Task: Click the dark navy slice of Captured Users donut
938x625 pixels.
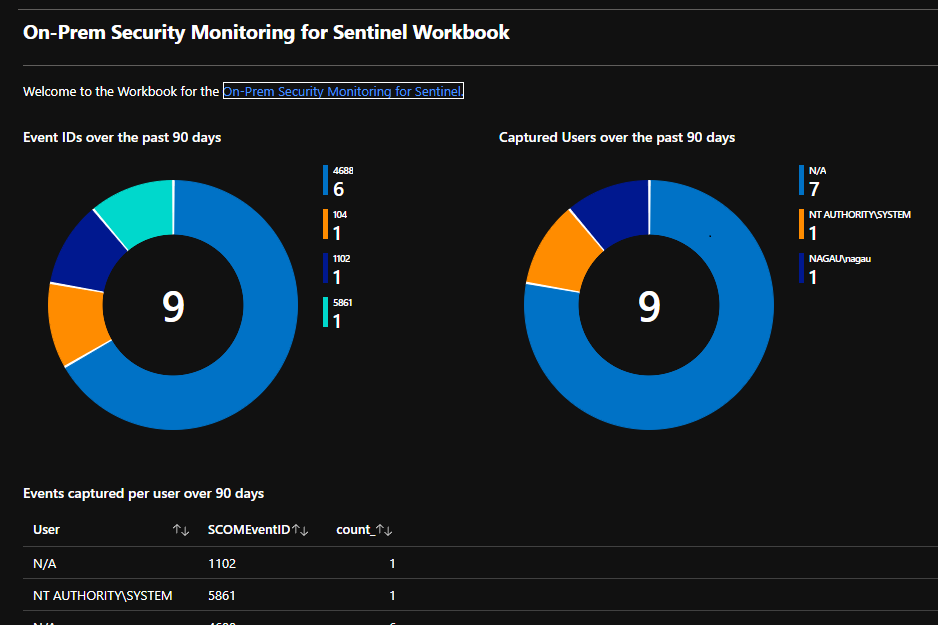Action: [616, 211]
